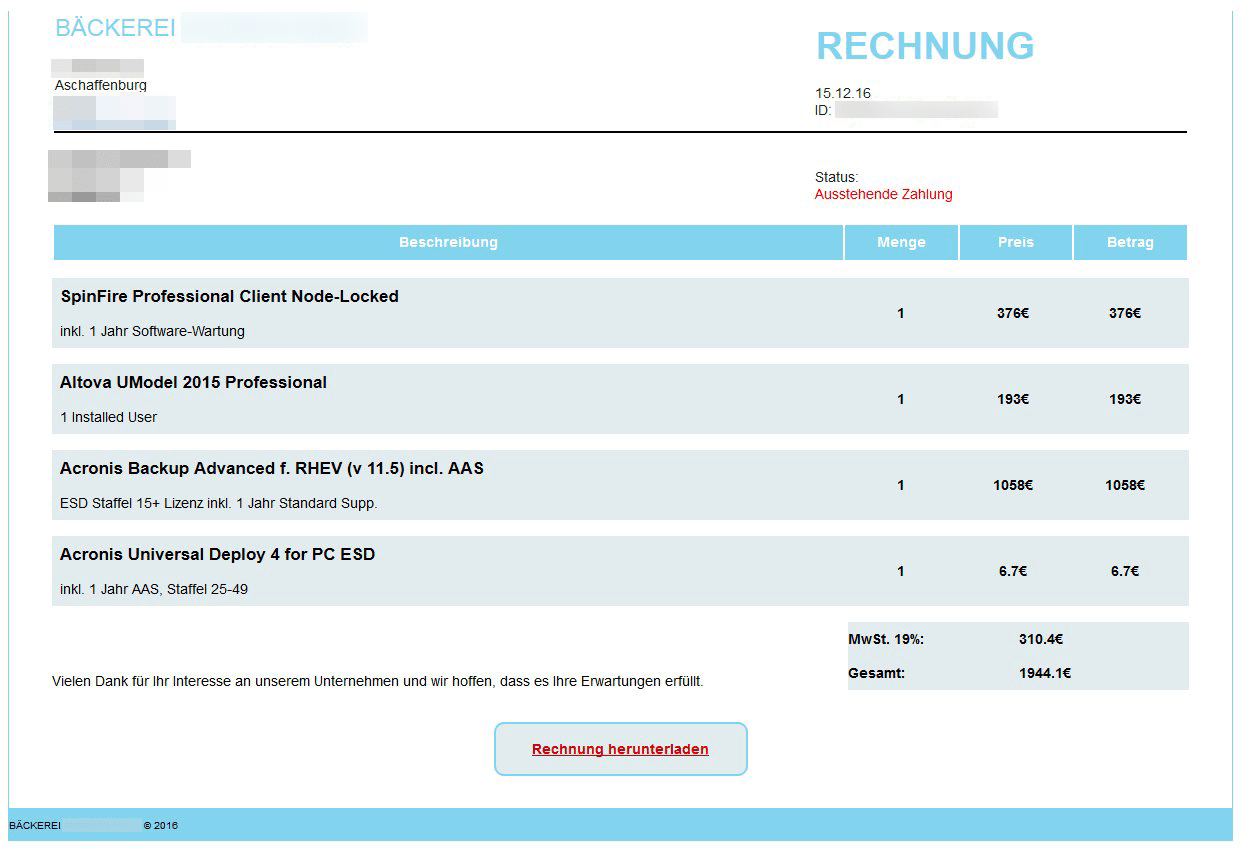Click the MwSt. 19% label
The image size is (1242, 850).
886,639
